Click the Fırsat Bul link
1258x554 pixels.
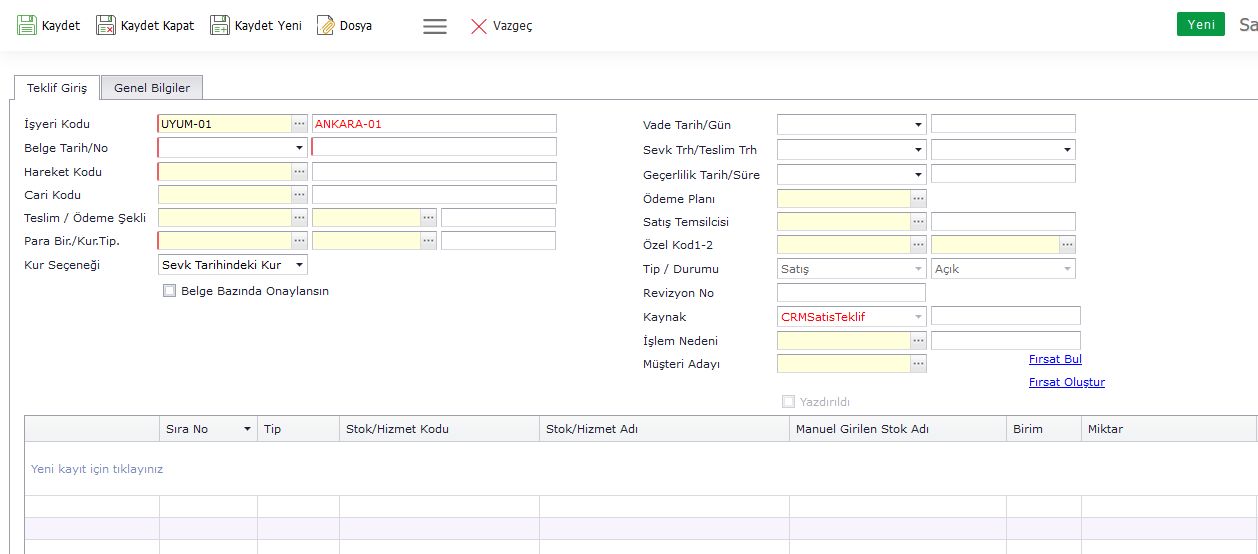(1055, 359)
